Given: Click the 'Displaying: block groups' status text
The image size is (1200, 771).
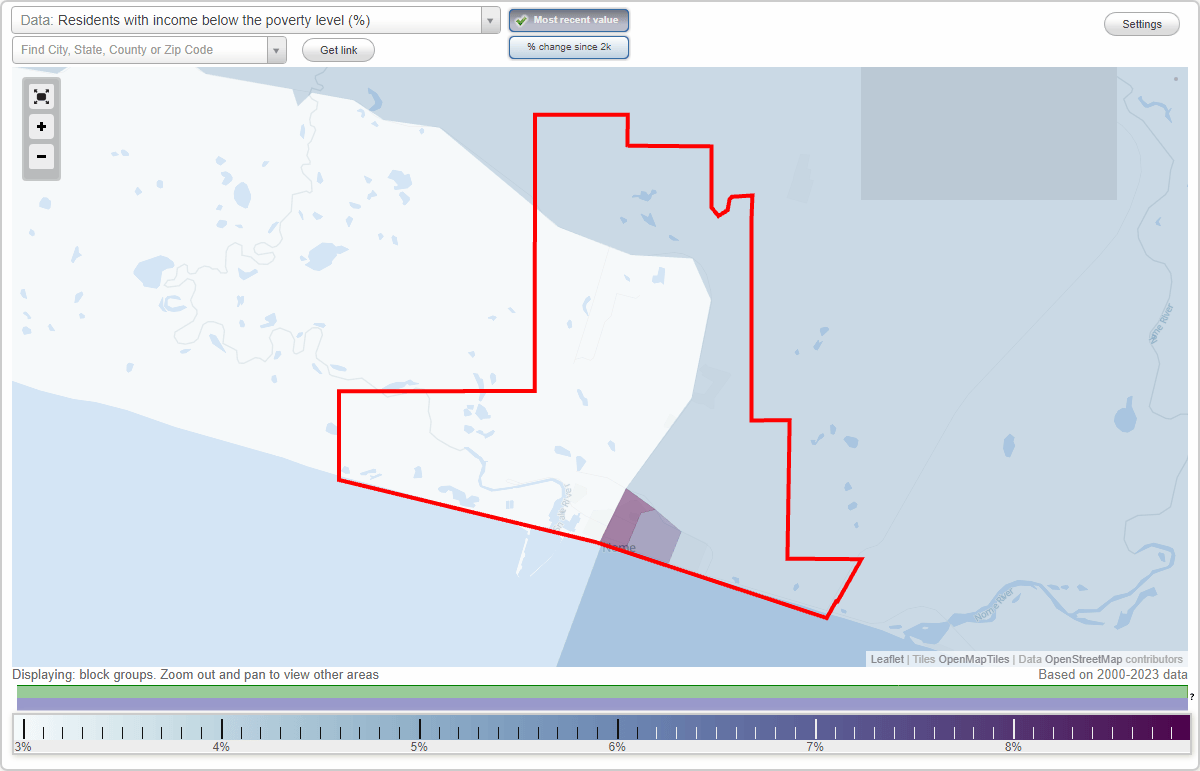Looking at the screenshot, I should 196,675.
